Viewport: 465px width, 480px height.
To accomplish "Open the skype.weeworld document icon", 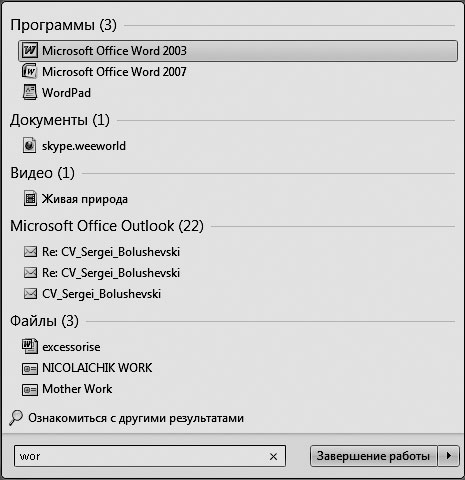I will pos(30,146).
